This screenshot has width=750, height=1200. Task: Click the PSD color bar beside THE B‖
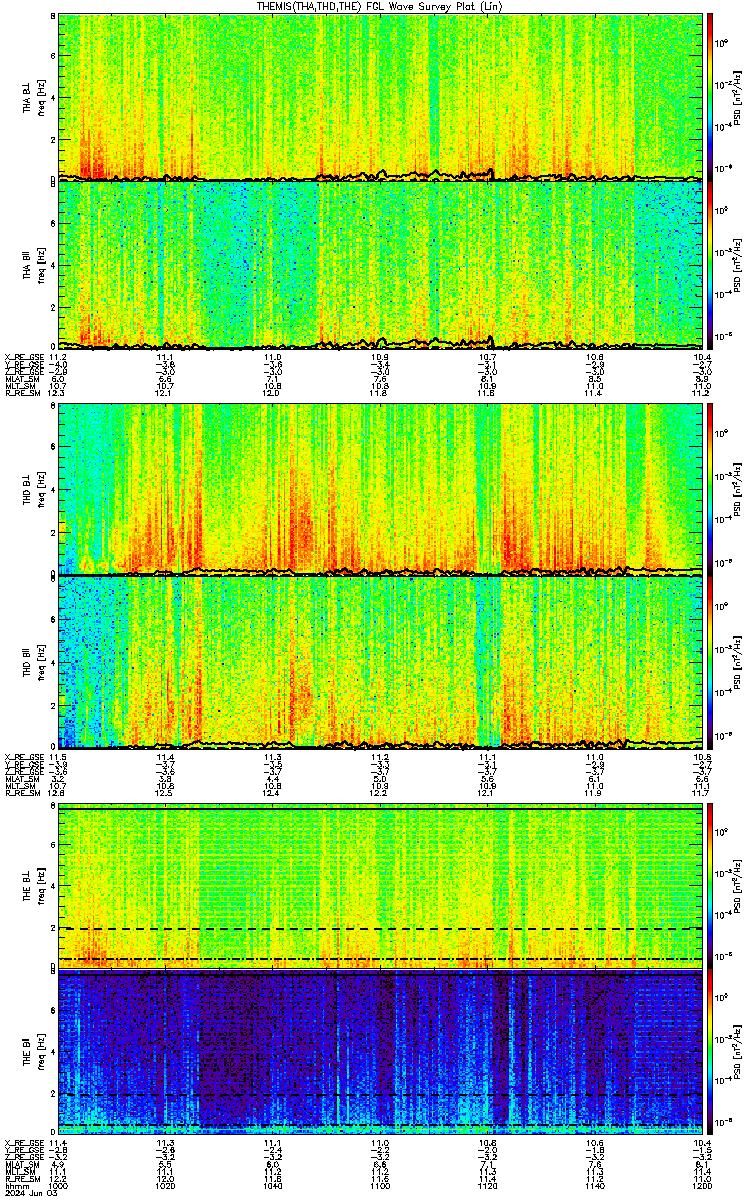pyautogui.click(x=711, y=1051)
